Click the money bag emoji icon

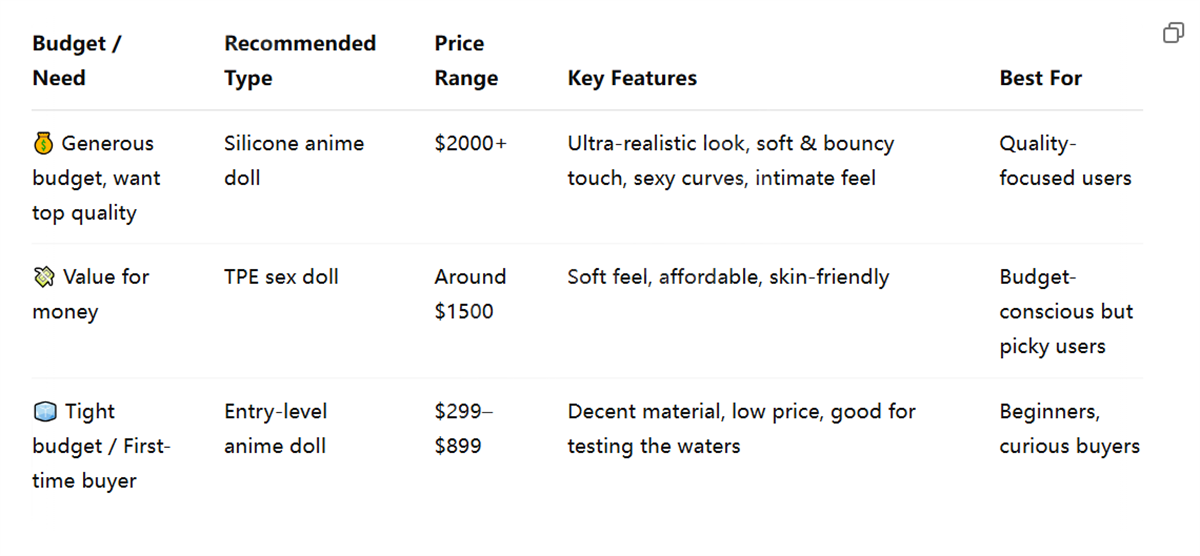click(42, 144)
